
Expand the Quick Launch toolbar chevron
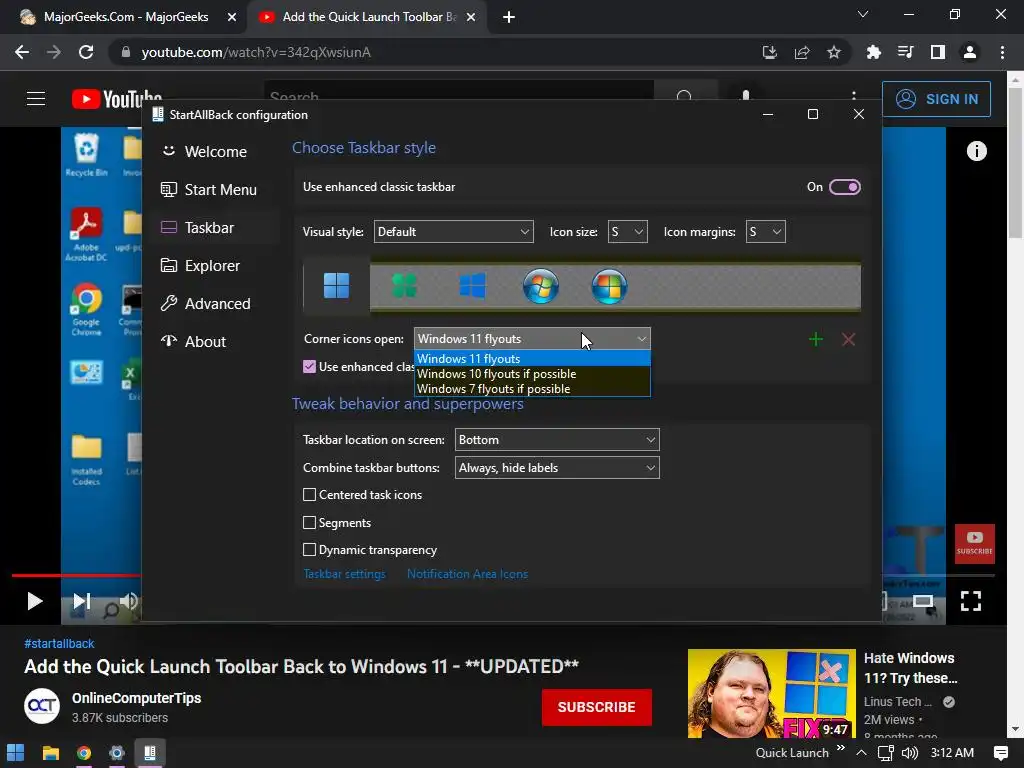(840, 748)
